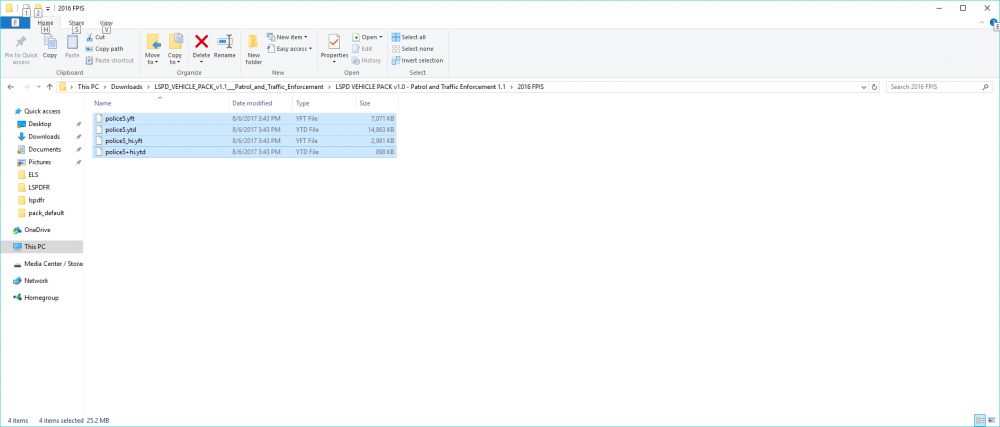
Task: Switch to the Share ribbon tab
Action: click(x=76, y=23)
